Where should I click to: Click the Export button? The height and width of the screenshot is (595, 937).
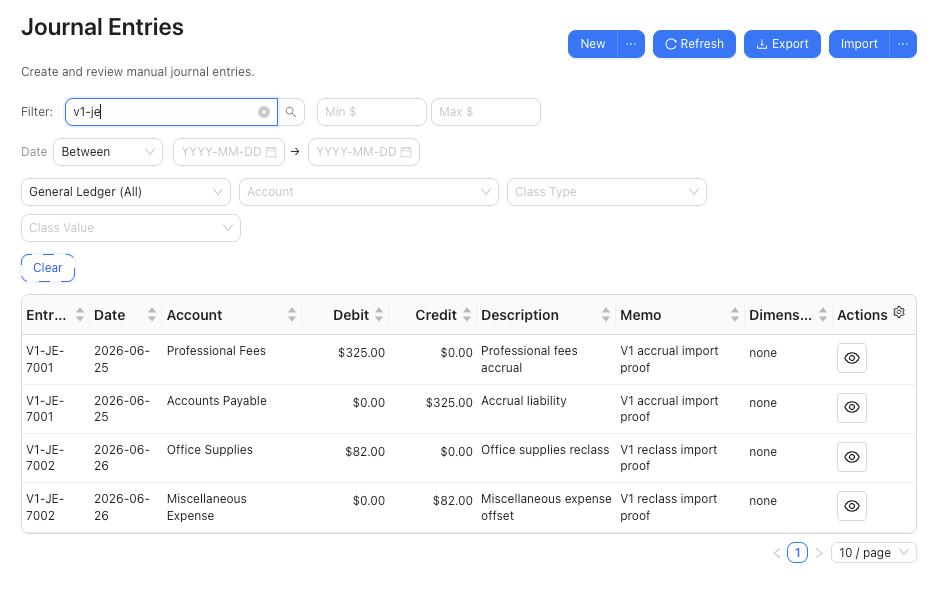click(x=782, y=44)
